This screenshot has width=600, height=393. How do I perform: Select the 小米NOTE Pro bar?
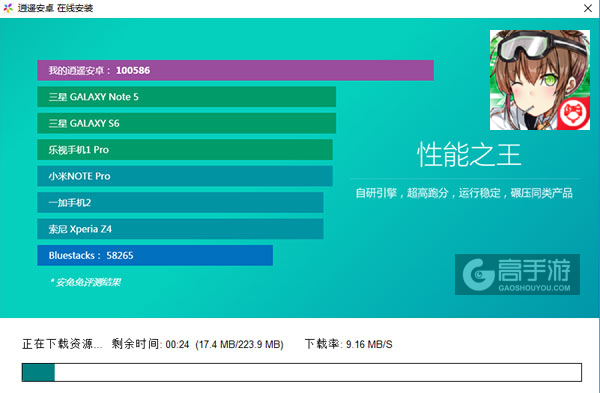tap(185, 176)
